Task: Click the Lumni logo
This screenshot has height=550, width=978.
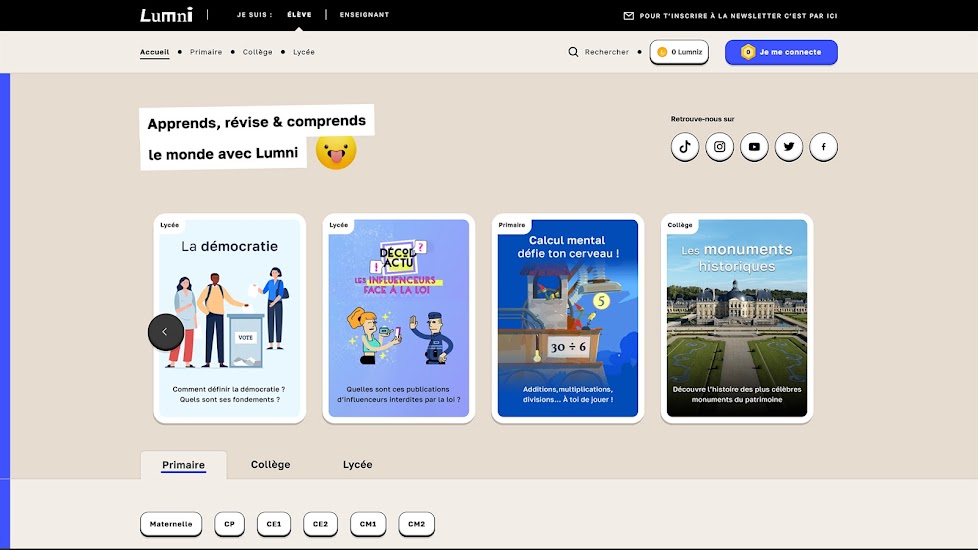Action: pyautogui.click(x=166, y=15)
